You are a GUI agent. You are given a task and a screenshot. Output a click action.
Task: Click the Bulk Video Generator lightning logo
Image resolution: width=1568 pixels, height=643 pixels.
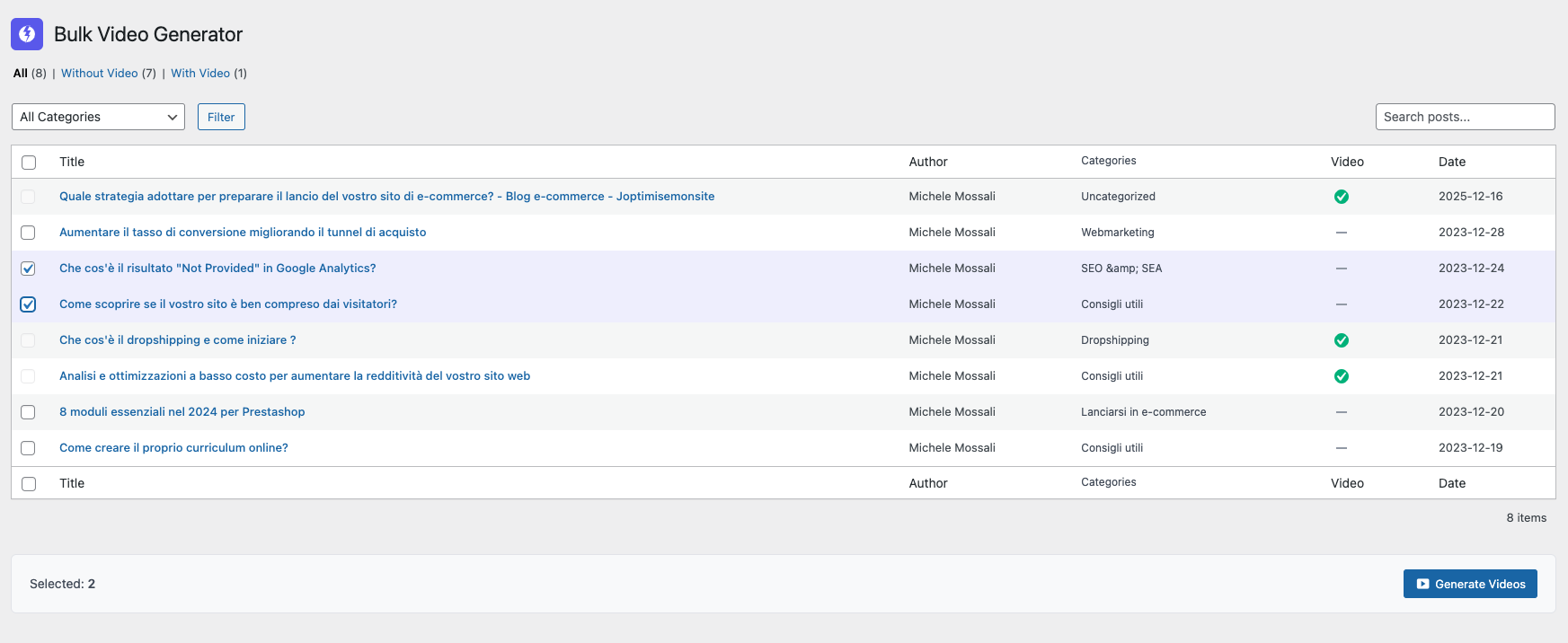[x=27, y=34]
